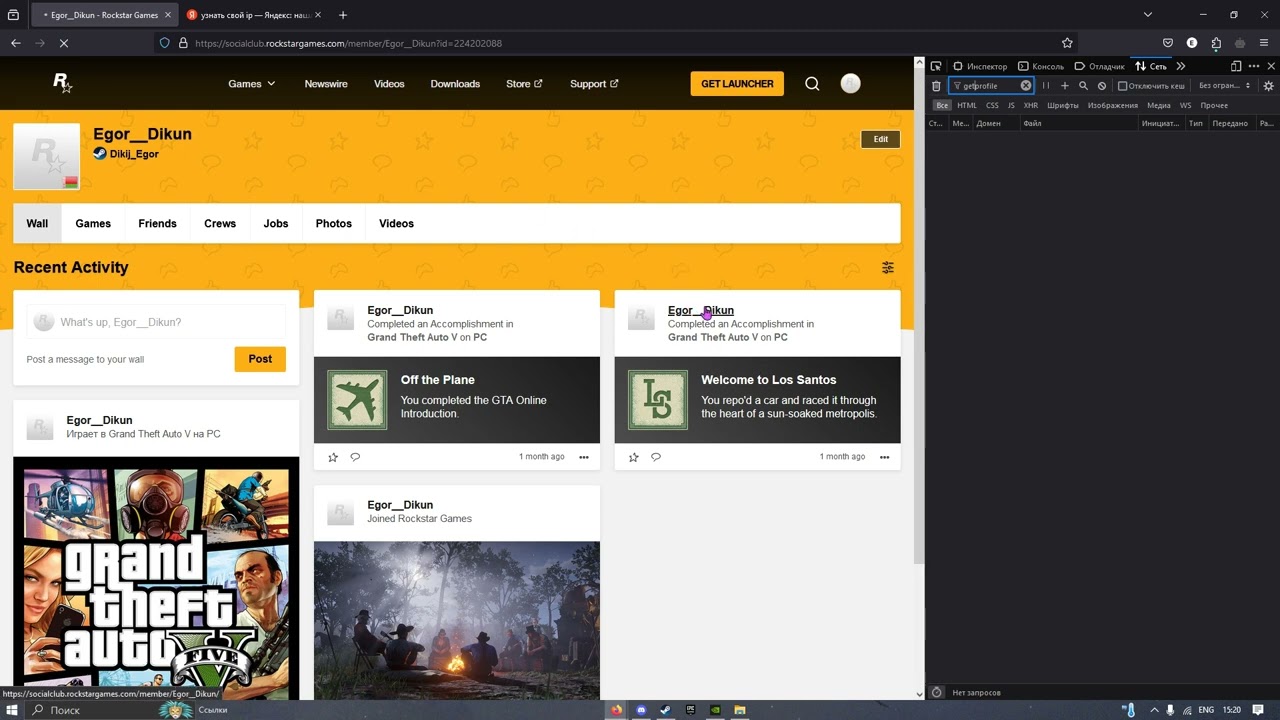The image size is (1280, 720).
Task: Switch to the Friends profile tab
Action: (157, 224)
